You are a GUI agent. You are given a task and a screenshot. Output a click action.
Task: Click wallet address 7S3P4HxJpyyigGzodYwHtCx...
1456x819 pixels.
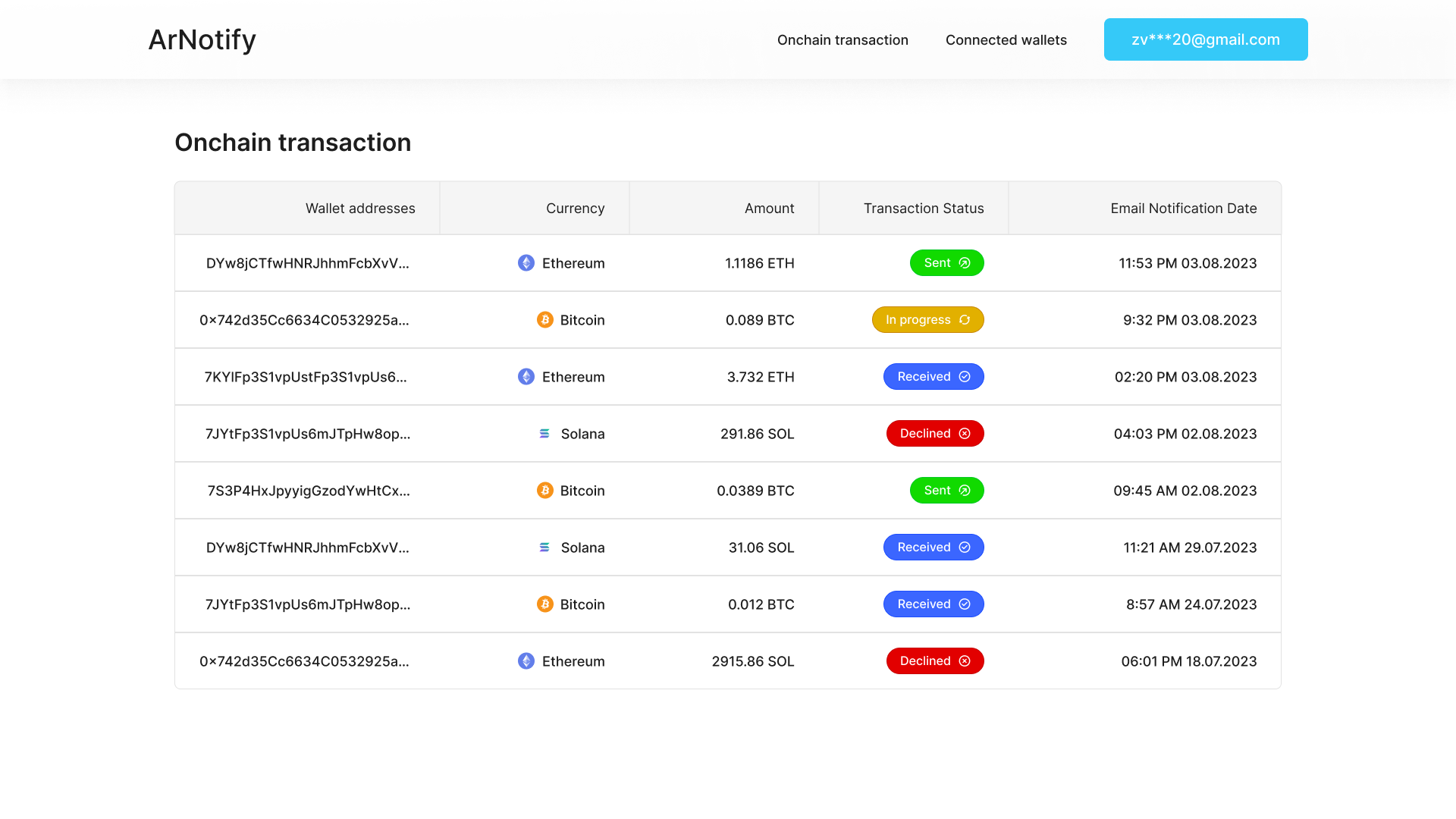pyautogui.click(x=309, y=491)
